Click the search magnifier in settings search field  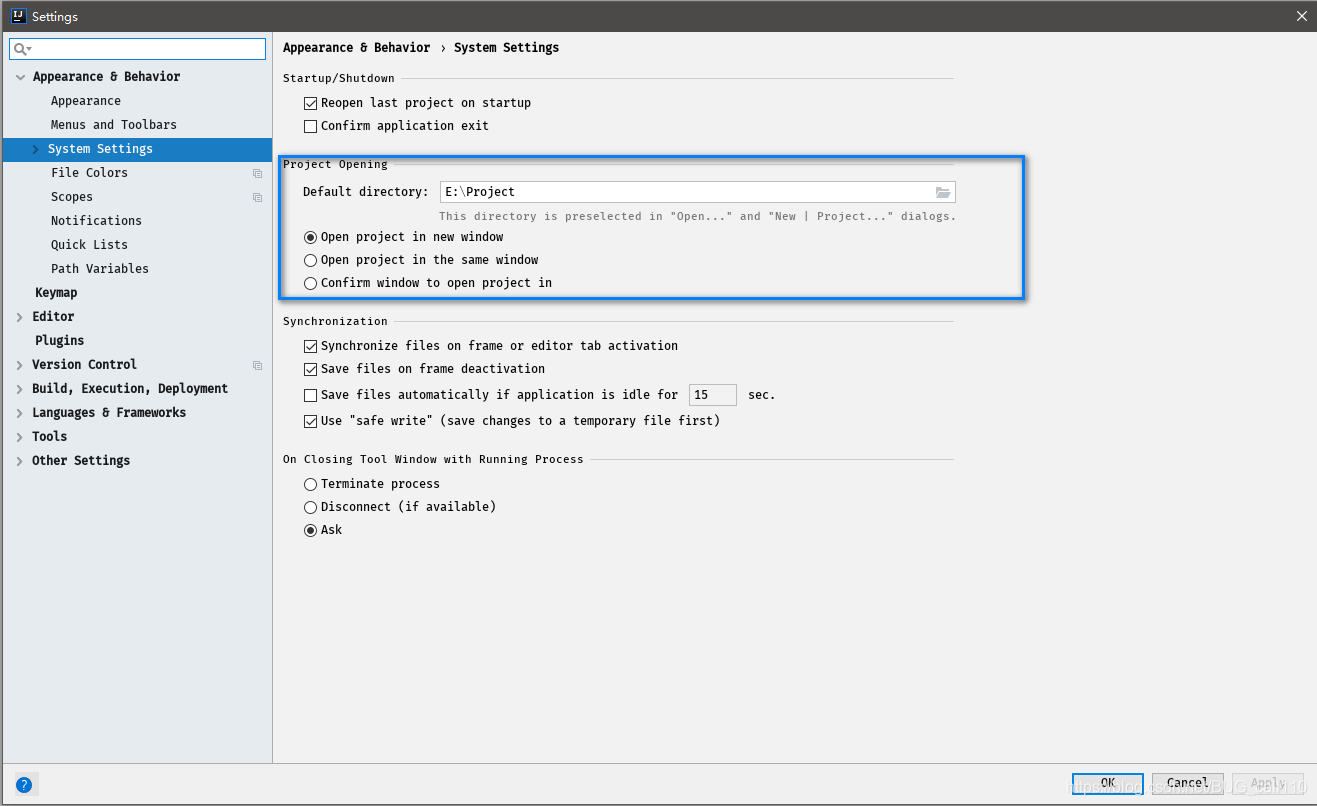tap(20, 48)
